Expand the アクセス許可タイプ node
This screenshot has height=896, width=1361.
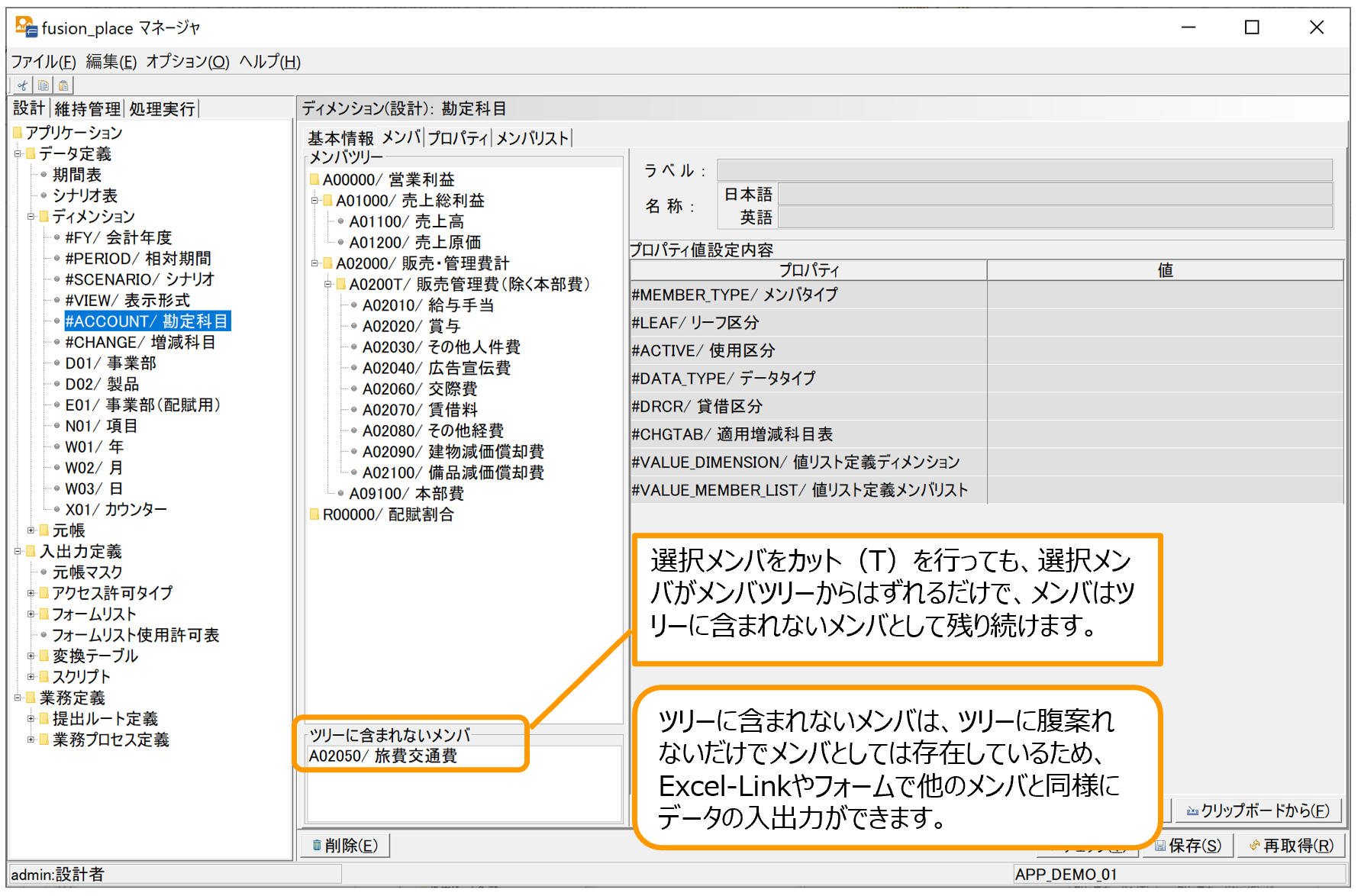coord(31,593)
